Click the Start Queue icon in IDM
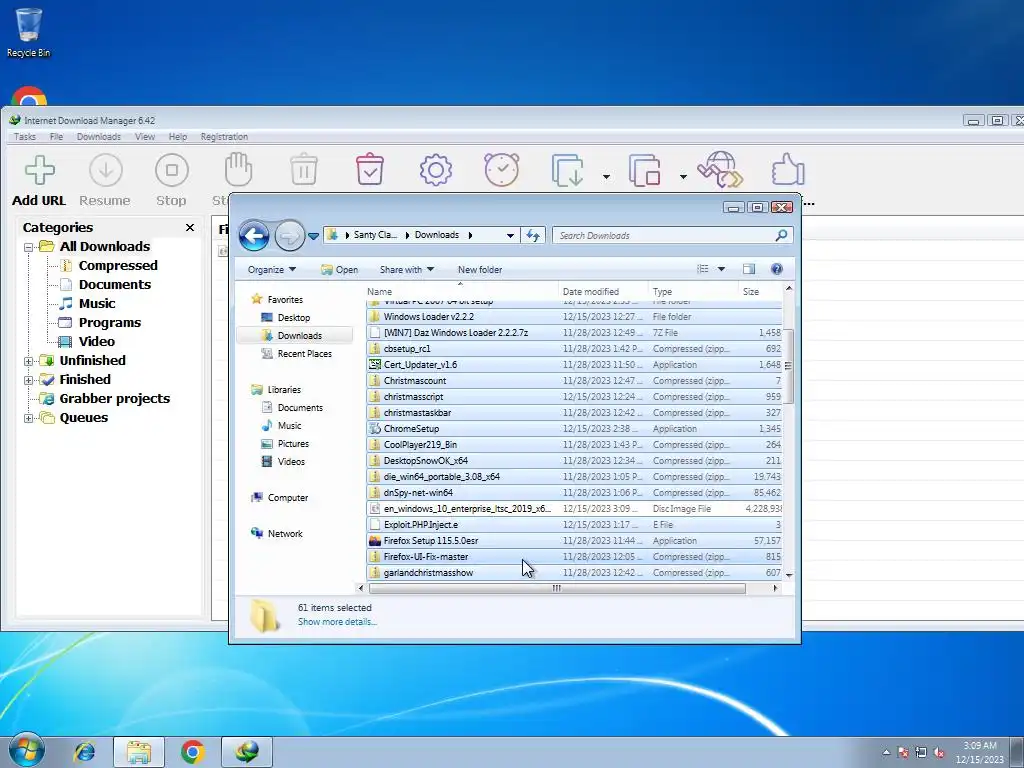 click(568, 170)
